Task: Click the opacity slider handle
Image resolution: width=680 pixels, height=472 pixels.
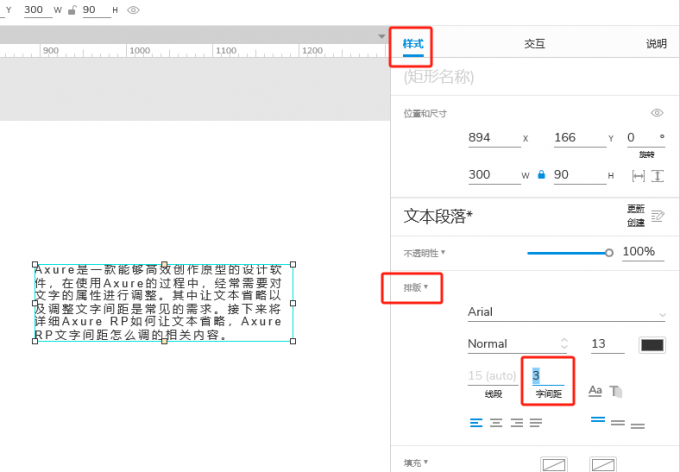Action: (x=609, y=253)
